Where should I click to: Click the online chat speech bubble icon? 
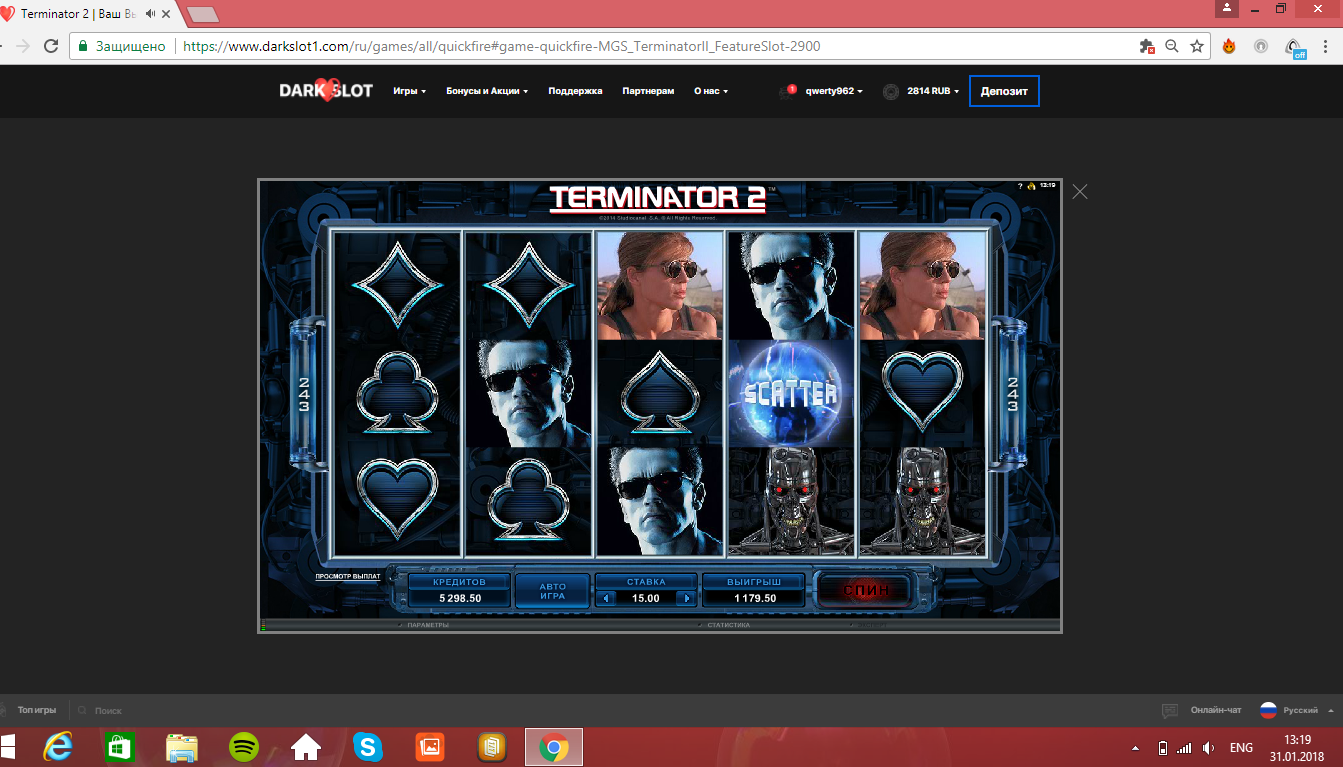[1170, 711]
